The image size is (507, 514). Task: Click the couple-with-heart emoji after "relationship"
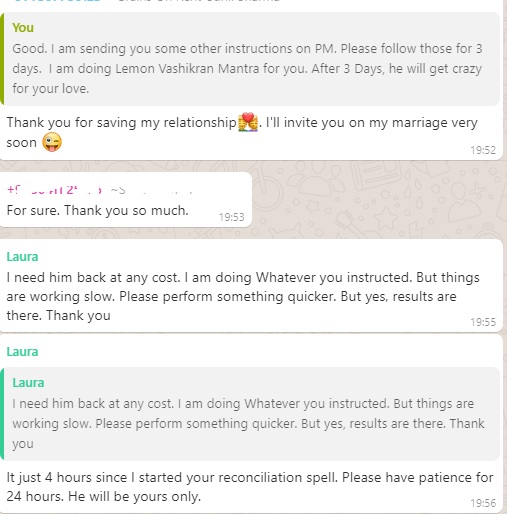tap(248, 122)
